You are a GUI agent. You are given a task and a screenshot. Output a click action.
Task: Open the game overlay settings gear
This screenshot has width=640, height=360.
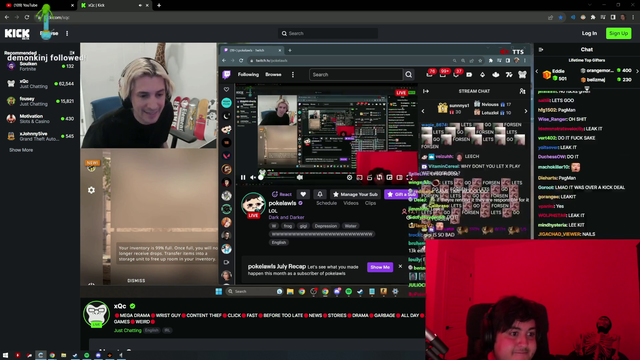[91, 190]
